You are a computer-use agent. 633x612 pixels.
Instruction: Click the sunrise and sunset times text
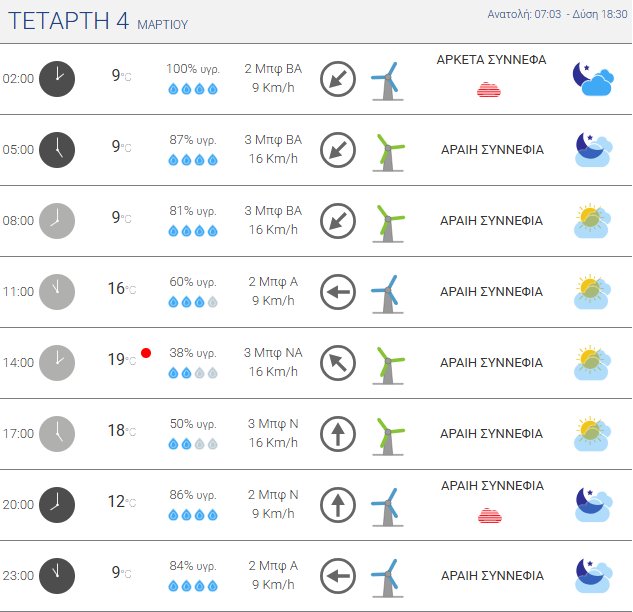click(550, 15)
